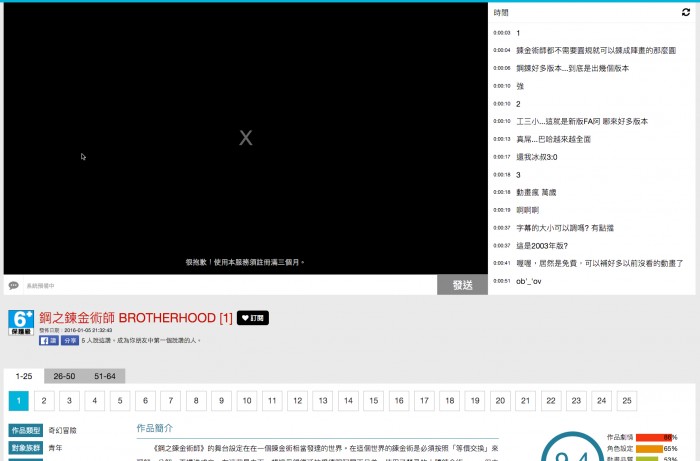The height and width of the screenshot is (461, 700).
Task: Go to episode 11
Action: [x=272, y=401]
